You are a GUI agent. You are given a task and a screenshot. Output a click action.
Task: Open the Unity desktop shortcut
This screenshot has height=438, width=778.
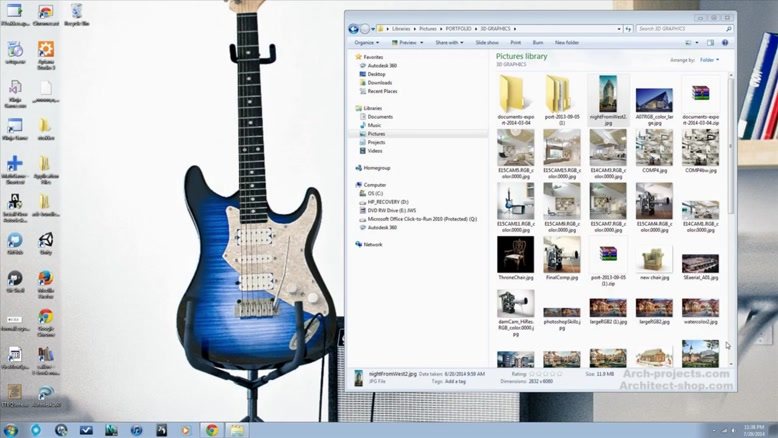tap(45, 242)
